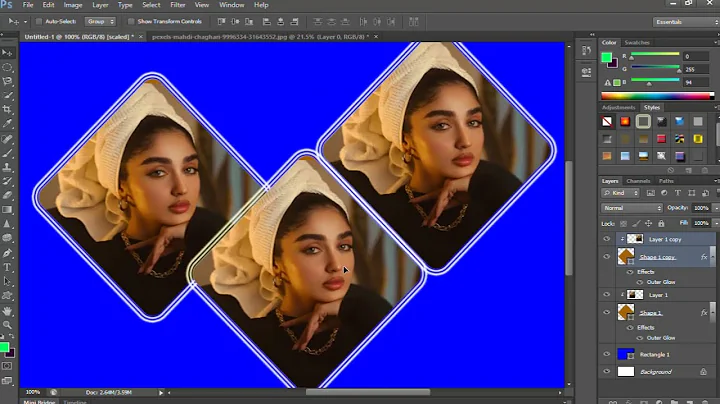
Task: Select the Quick Selection tool
Action: pyautogui.click(x=7, y=95)
